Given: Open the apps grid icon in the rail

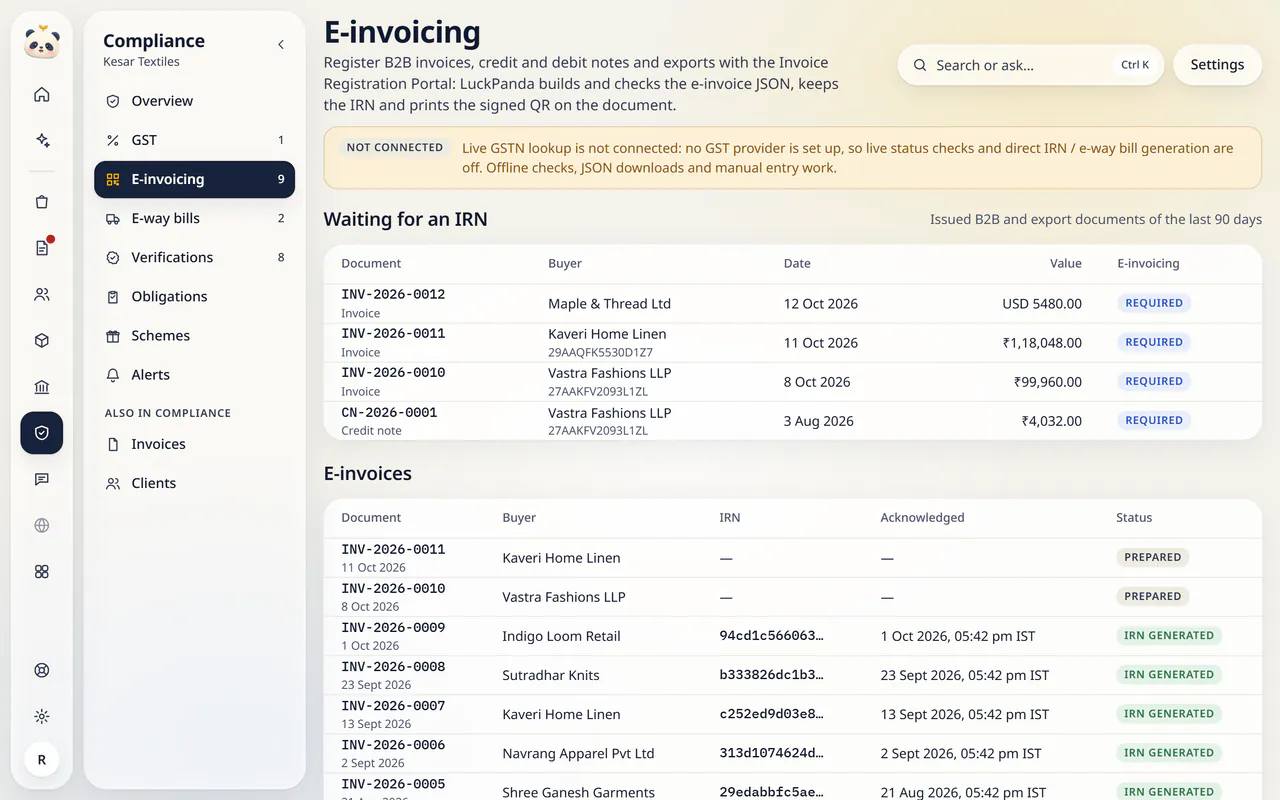Looking at the screenshot, I should tap(42, 572).
